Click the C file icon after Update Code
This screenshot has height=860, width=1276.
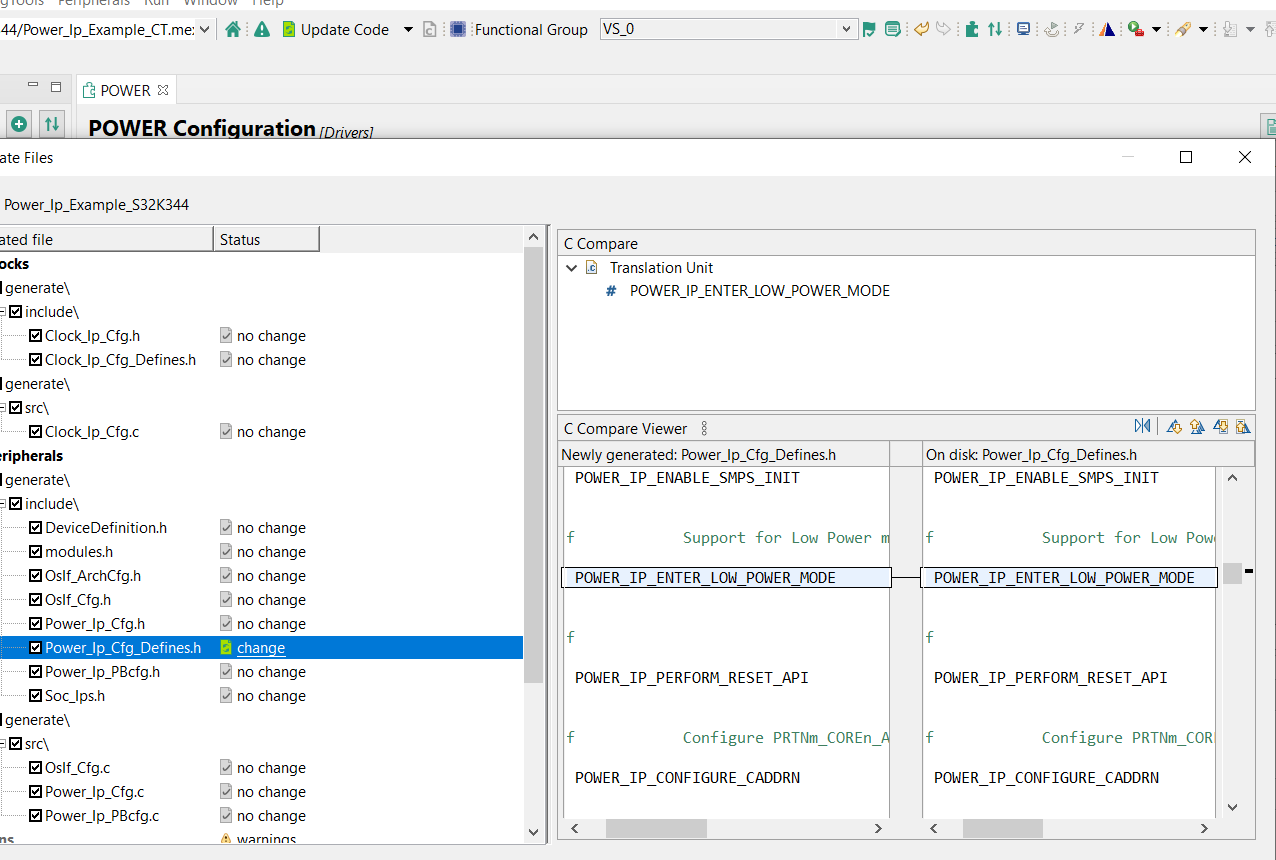pos(429,29)
